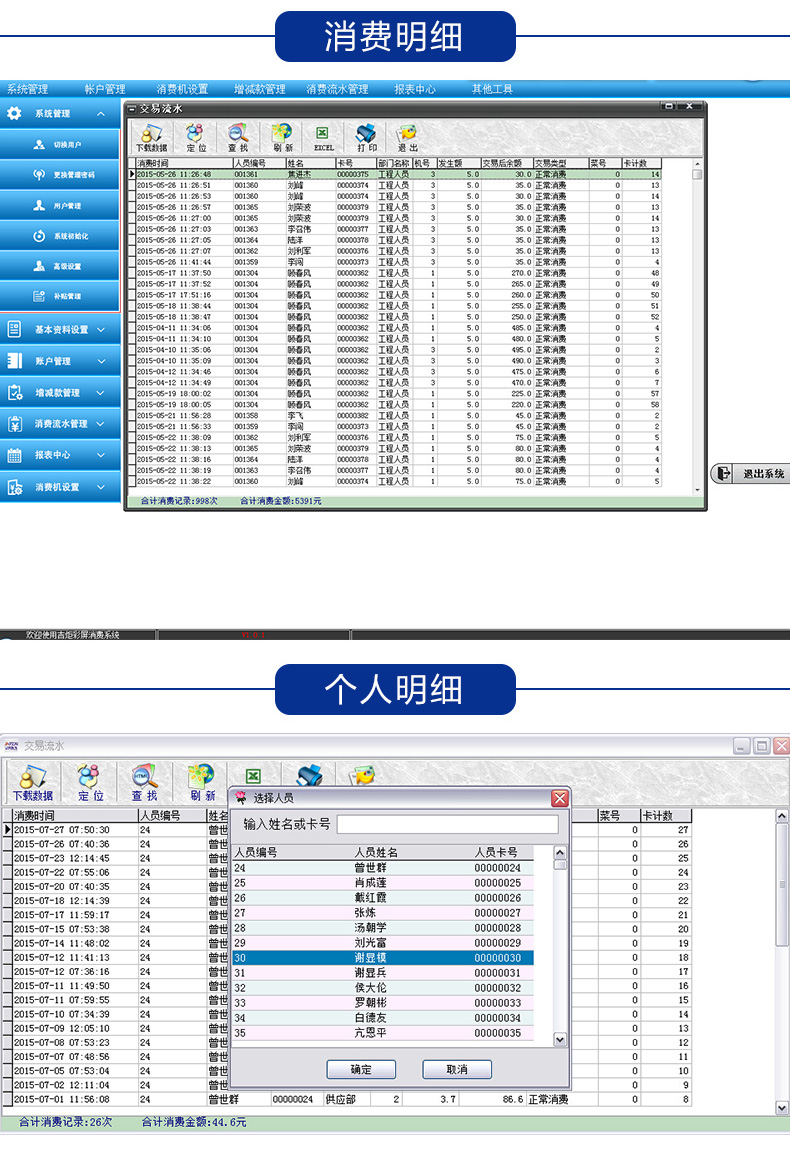Expand the 基本资料设置 sidebar section
The height and width of the screenshot is (1168, 790).
coord(60,329)
